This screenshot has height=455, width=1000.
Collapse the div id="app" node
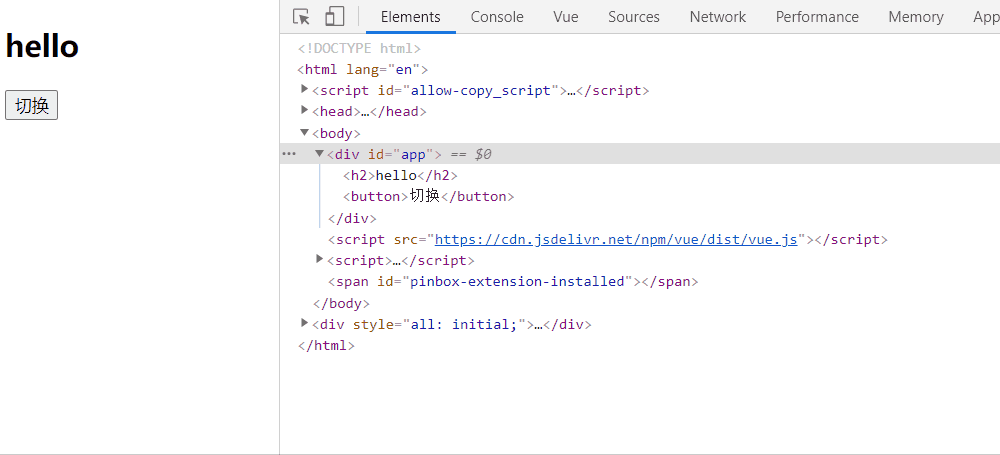(x=320, y=154)
